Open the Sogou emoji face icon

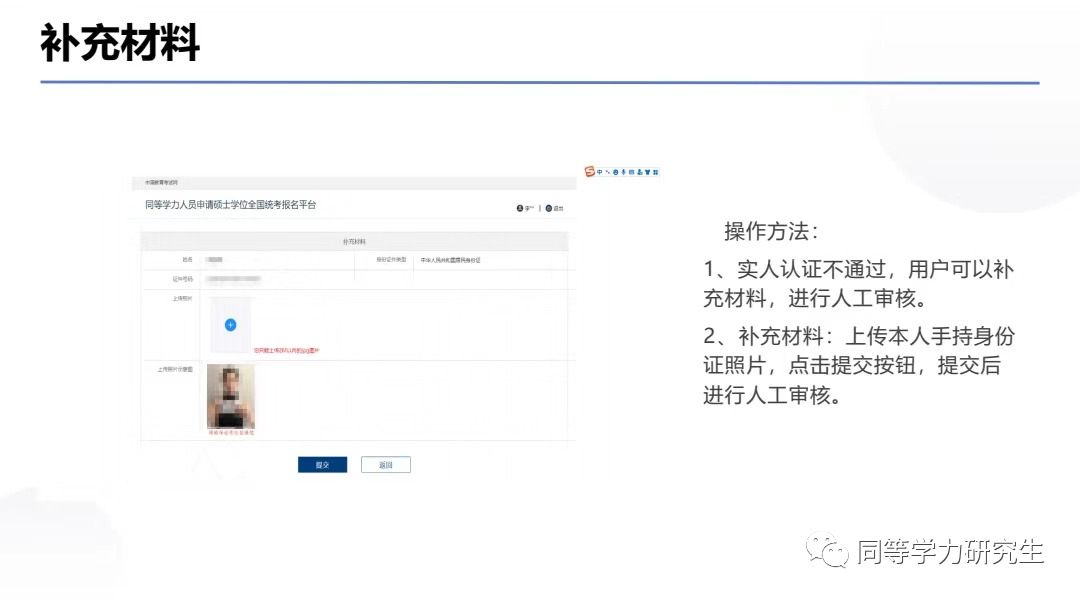pos(615,172)
